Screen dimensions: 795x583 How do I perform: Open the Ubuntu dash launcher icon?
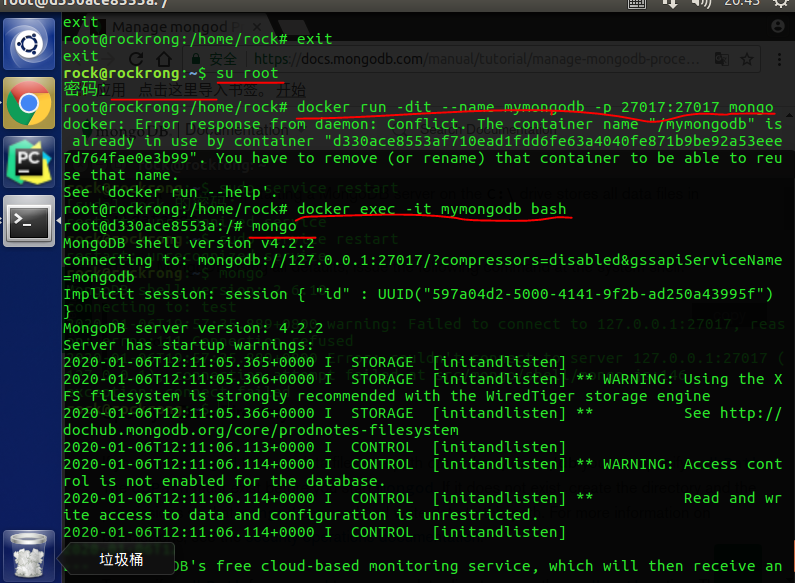[x=29, y=44]
